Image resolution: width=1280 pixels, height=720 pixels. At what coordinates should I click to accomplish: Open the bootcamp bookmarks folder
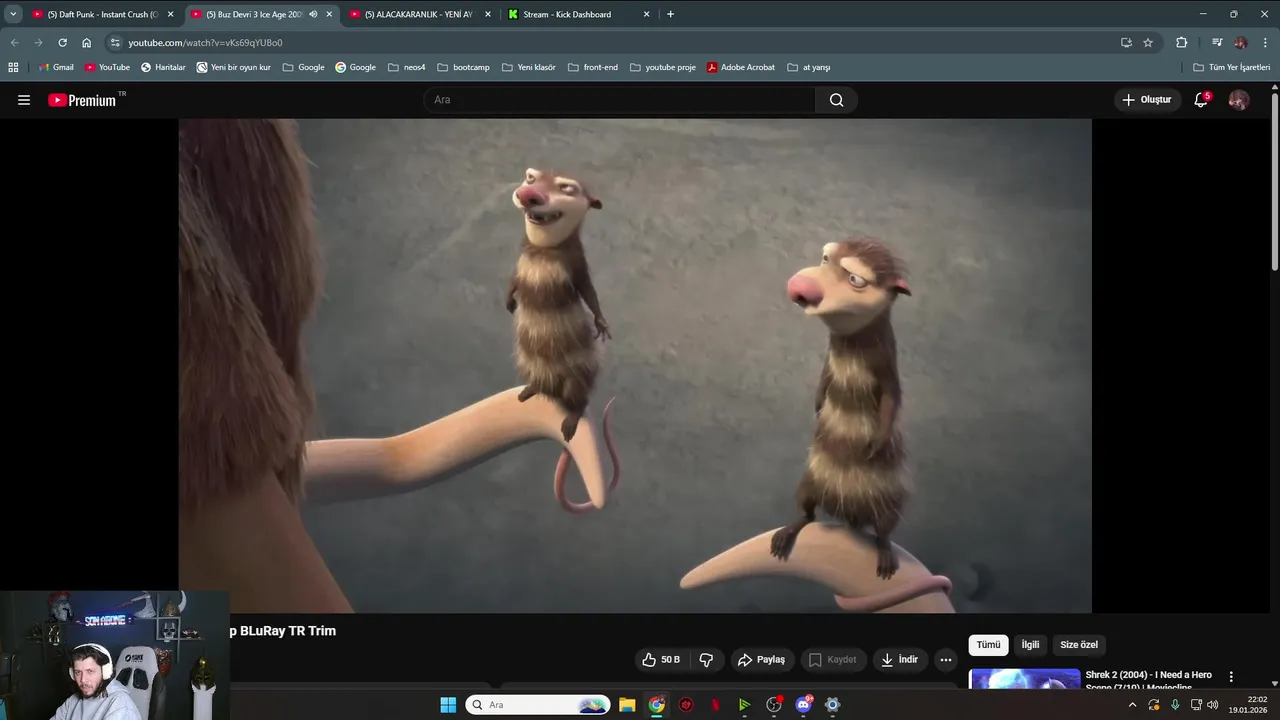463,67
